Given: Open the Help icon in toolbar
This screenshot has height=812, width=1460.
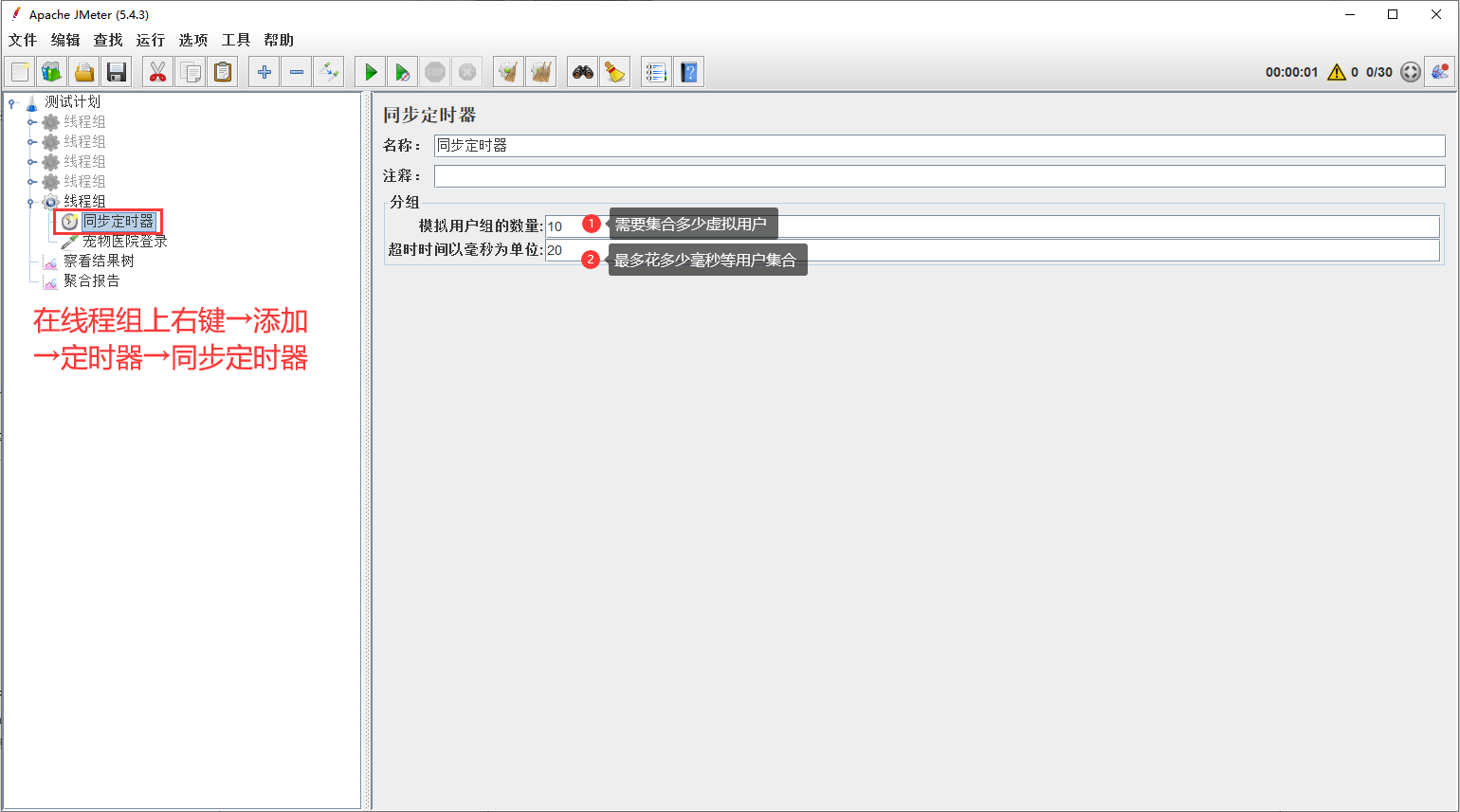Looking at the screenshot, I should tap(689, 72).
